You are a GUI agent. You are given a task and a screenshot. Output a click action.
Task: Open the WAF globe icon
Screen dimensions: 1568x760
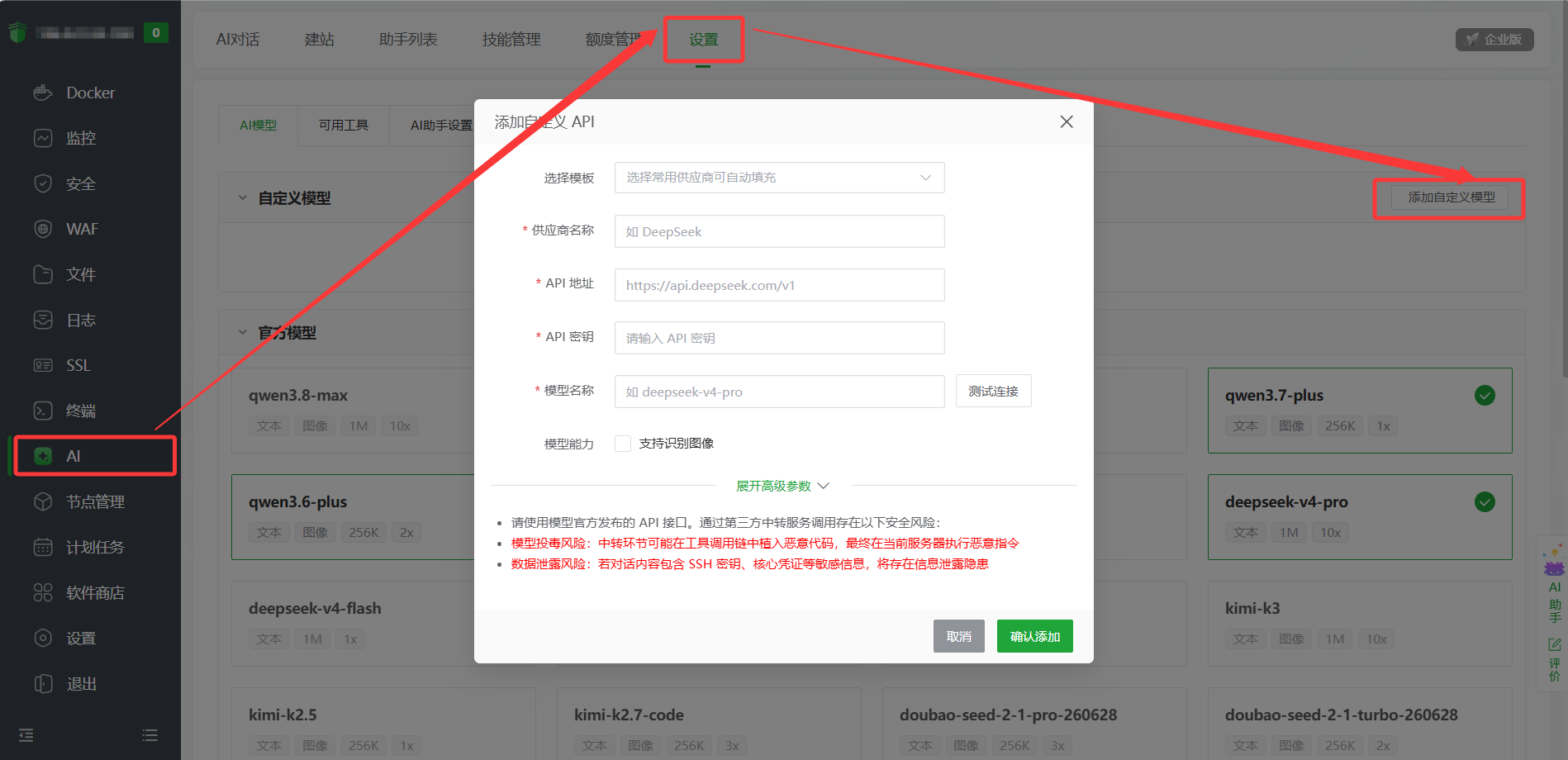[x=43, y=229]
